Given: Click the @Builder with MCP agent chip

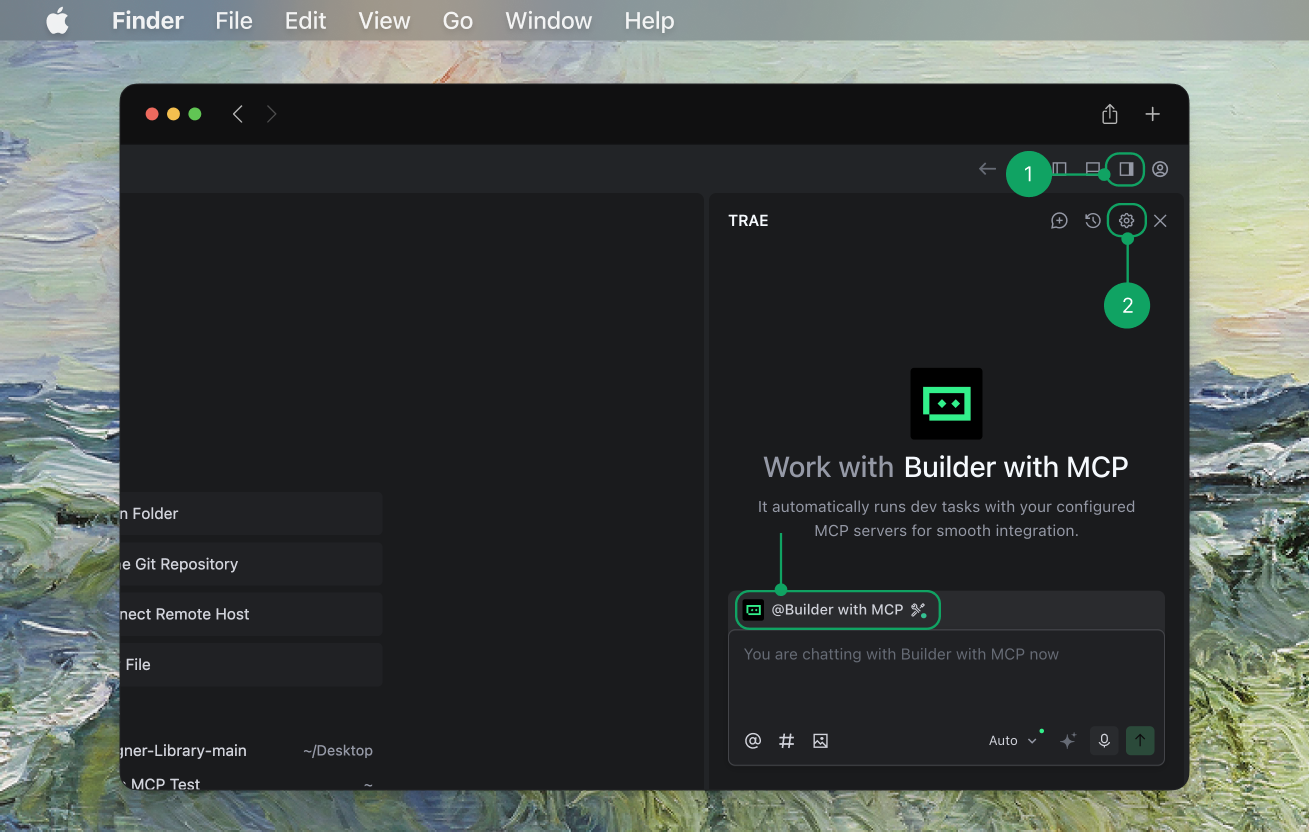Looking at the screenshot, I should coord(837,610).
